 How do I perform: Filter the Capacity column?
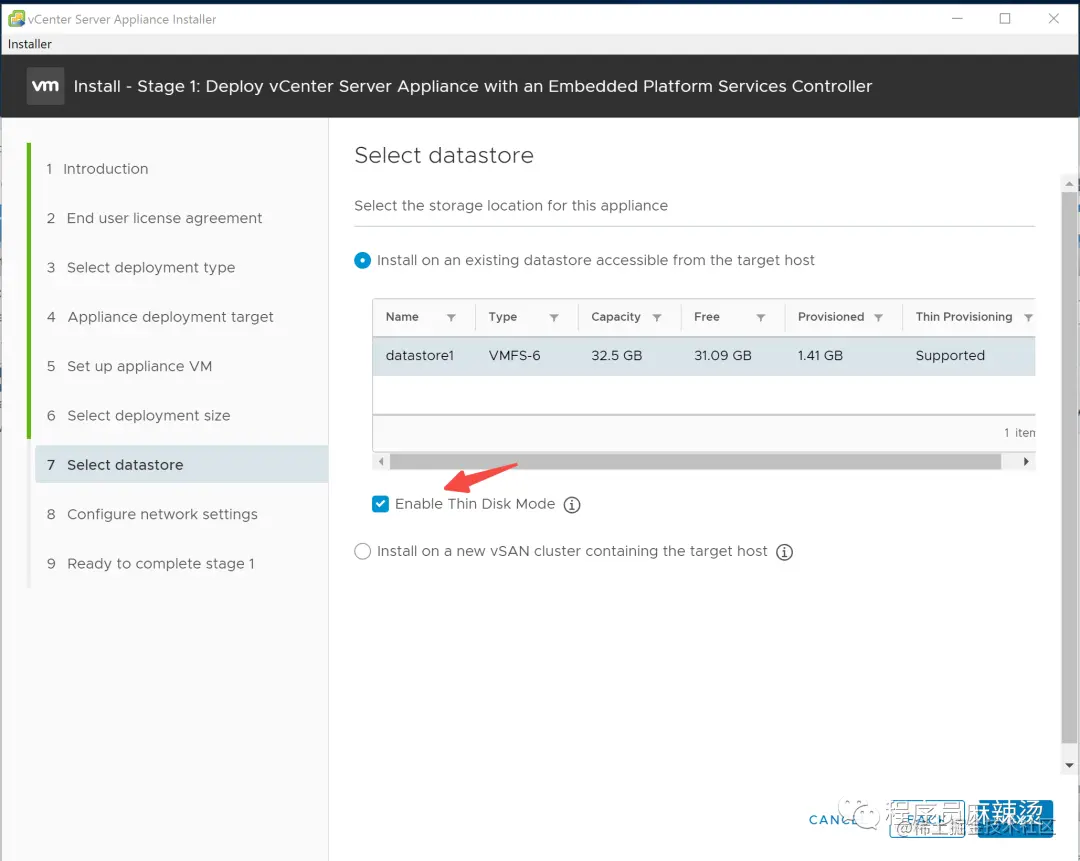(657, 318)
